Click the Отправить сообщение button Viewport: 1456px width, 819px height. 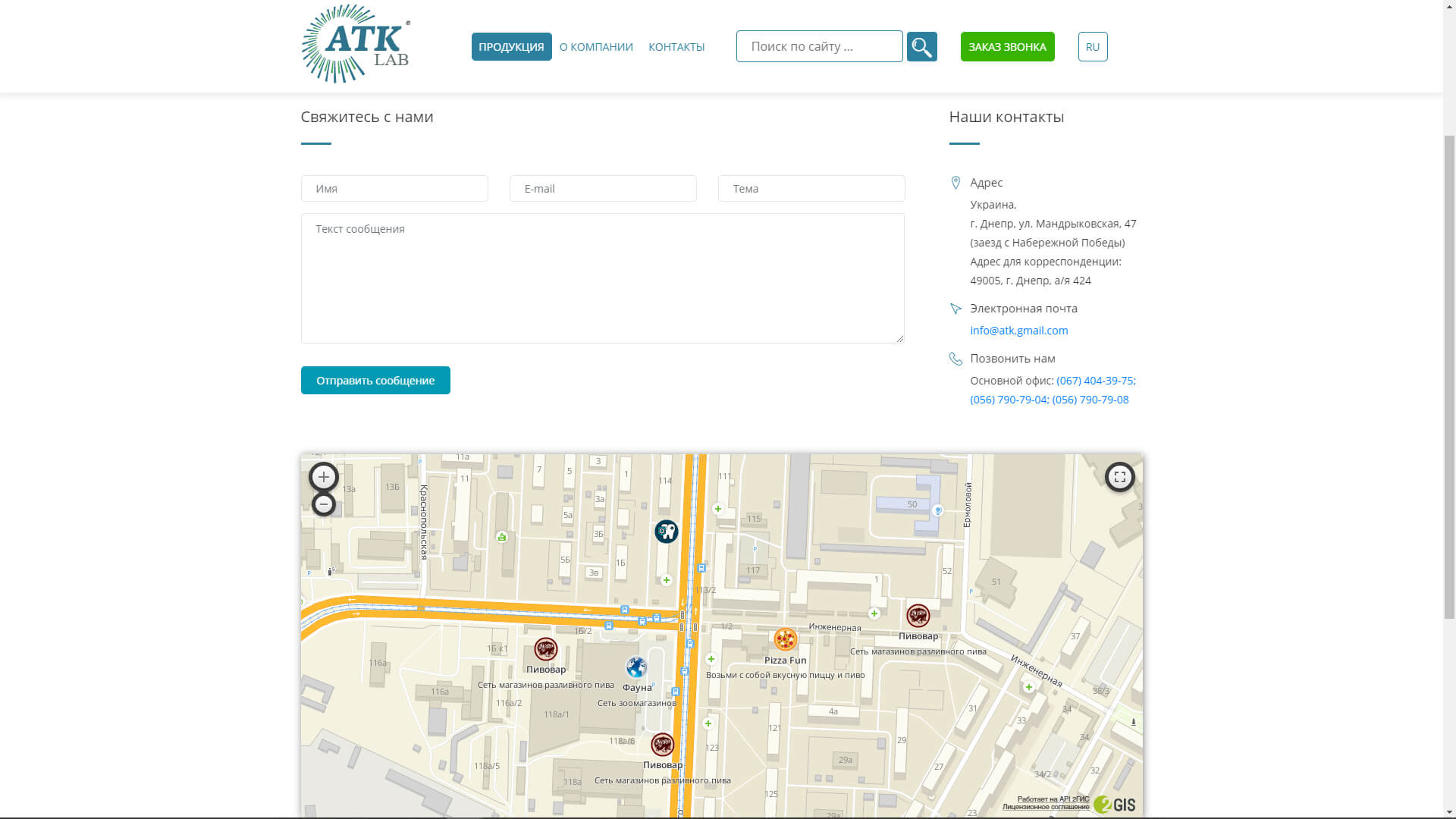click(x=375, y=380)
